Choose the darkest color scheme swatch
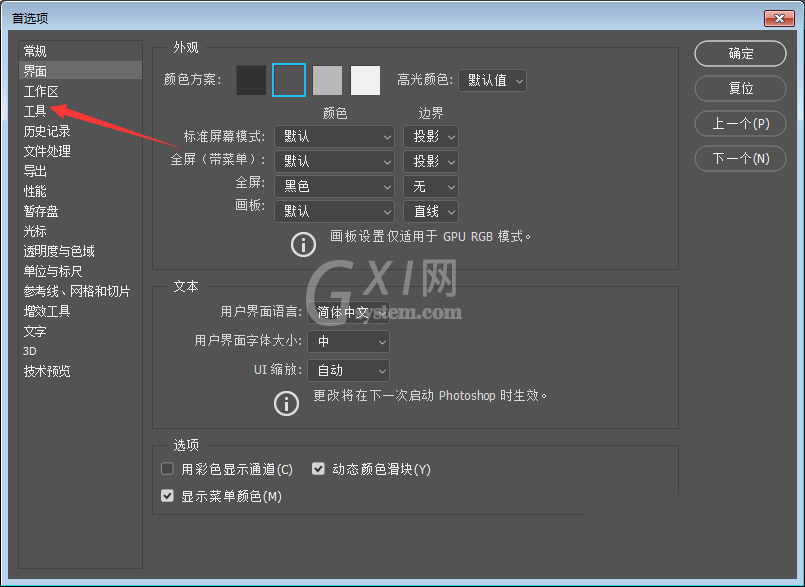The image size is (805, 587). point(251,80)
